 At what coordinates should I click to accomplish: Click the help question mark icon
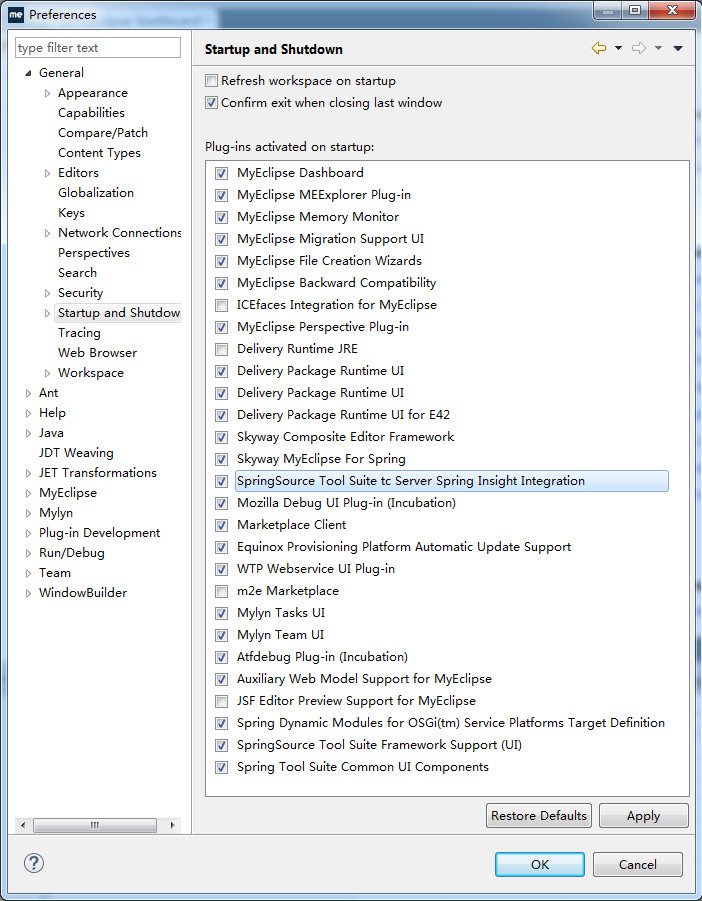[x=34, y=863]
